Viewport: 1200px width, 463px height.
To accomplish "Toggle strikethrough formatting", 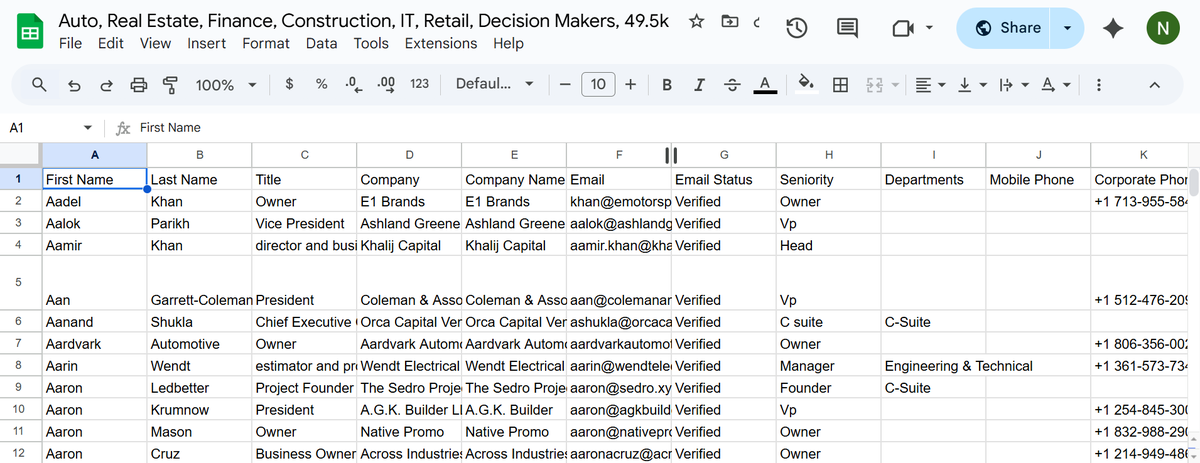I will tap(732, 85).
